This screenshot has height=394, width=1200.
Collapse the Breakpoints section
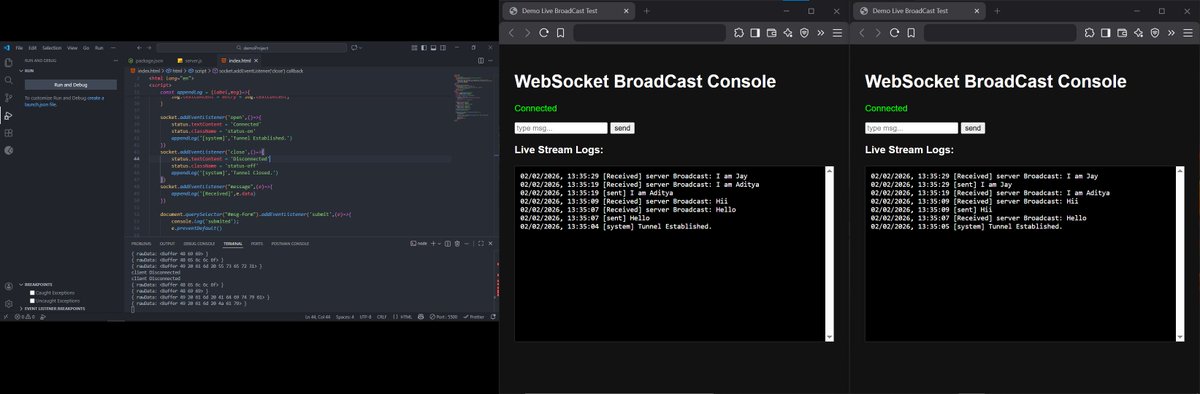pyautogui.click(x=37, y=284)
